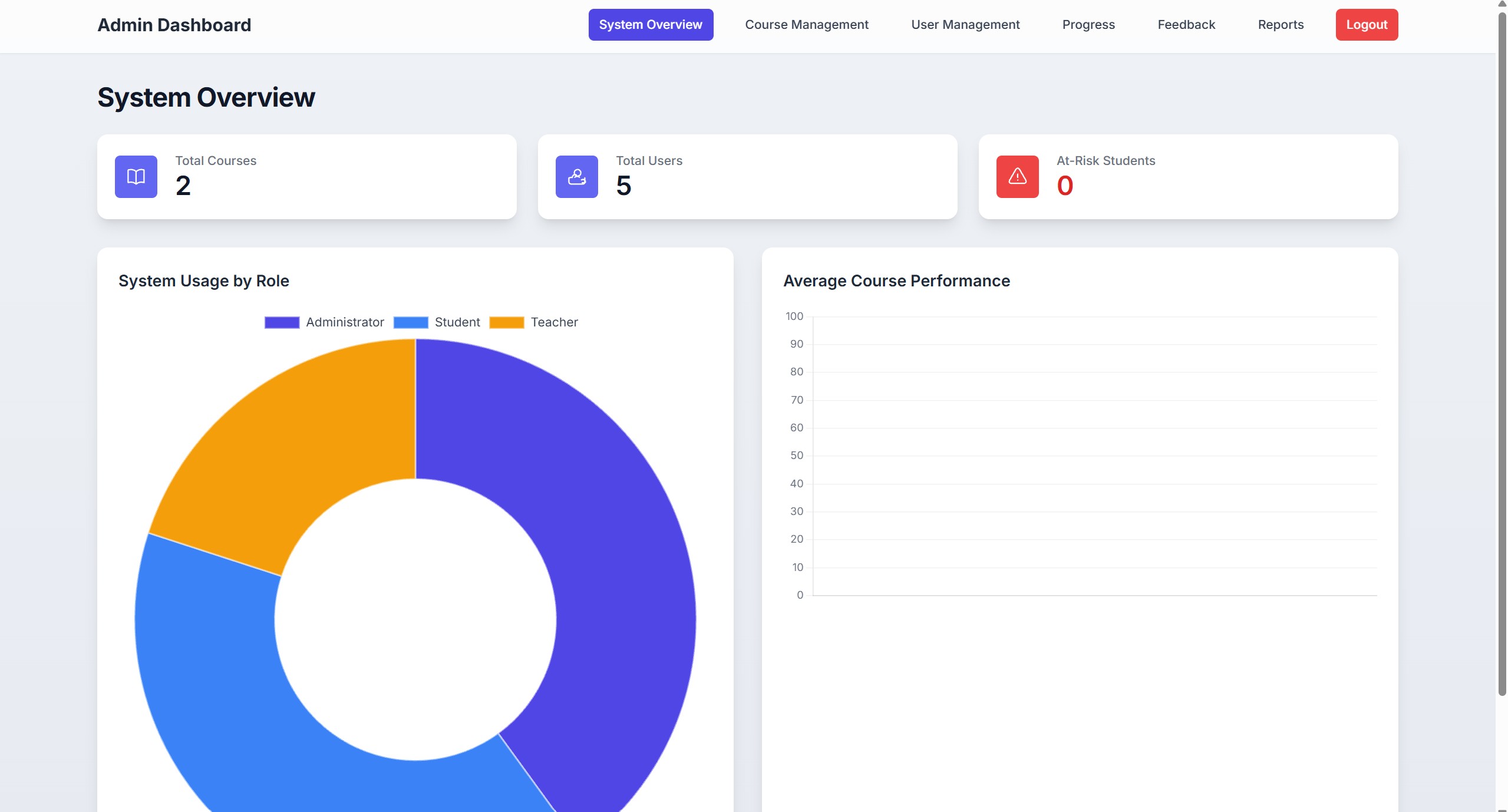The height and width of the screenshot is (812, 1508).
Task: Open the Feedback section
Action: (x=1186, y=25)
